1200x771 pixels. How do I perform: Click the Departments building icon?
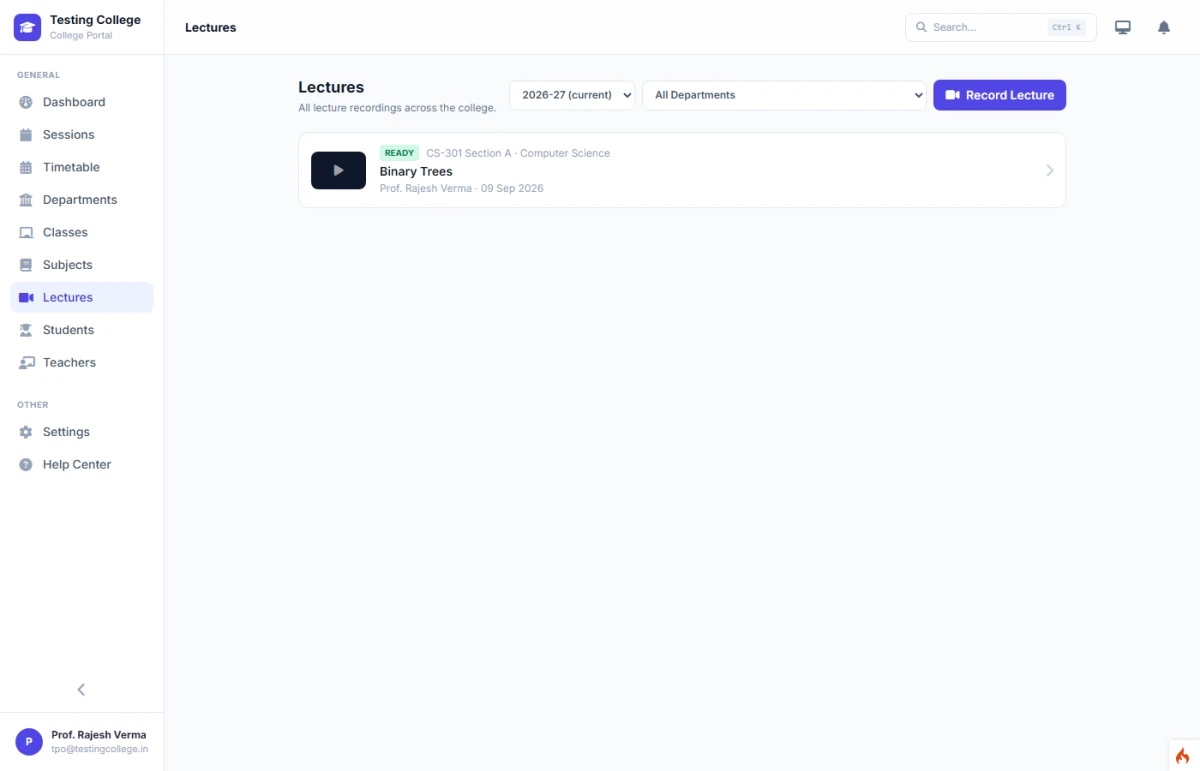(26, 200)
